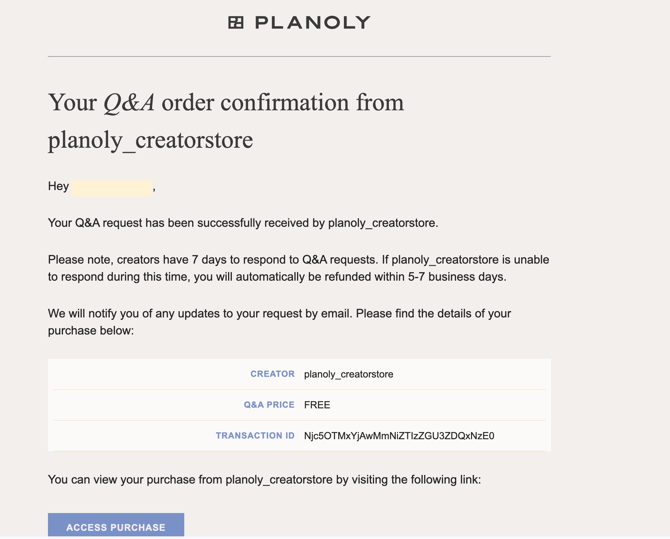
Task: Click the TRANSACTION ID label
Action: [x=255, y=436]
